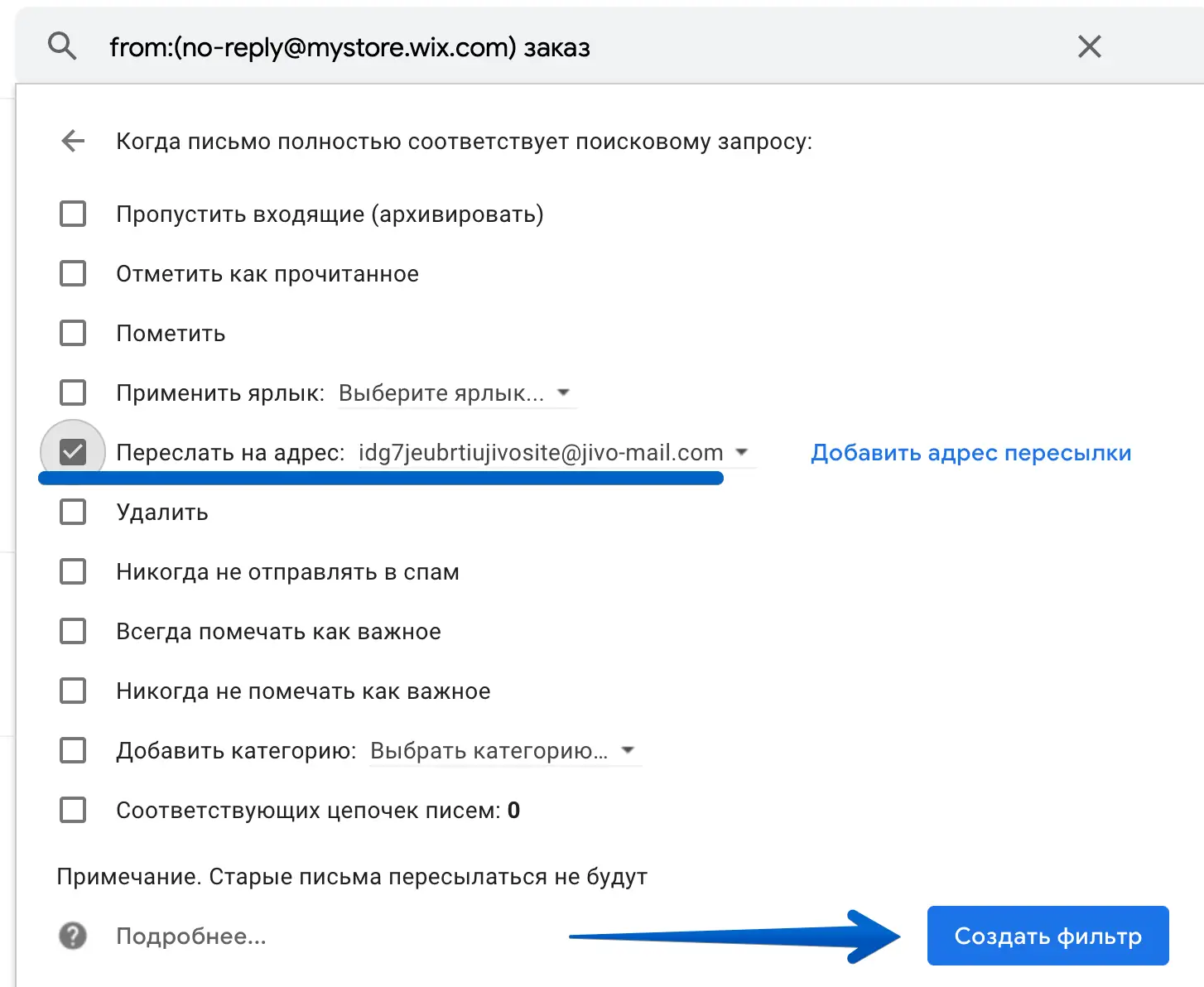Clear the search query with X icon

[1089, 46]
